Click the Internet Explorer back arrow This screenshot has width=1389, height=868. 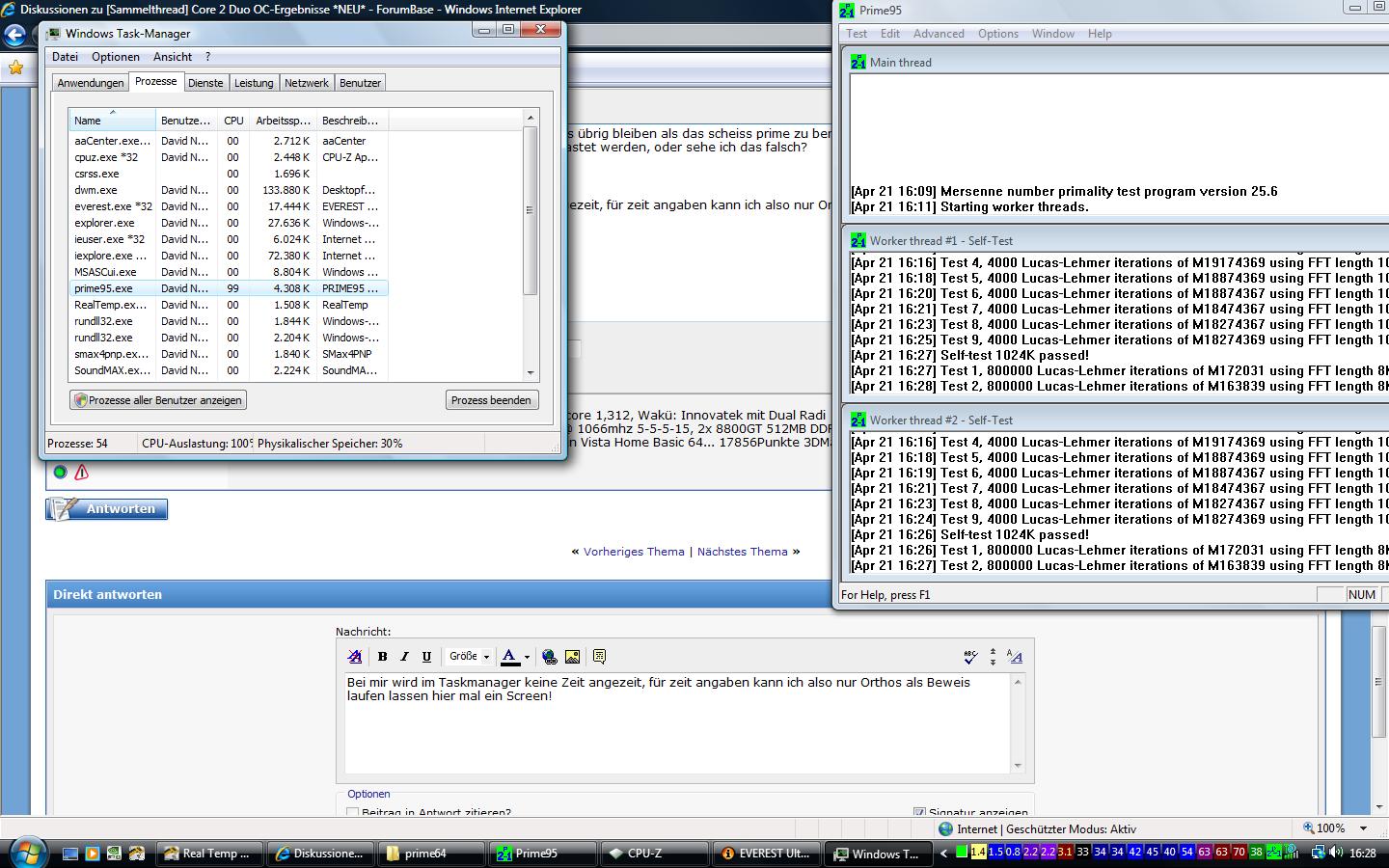tap(14, 35)
